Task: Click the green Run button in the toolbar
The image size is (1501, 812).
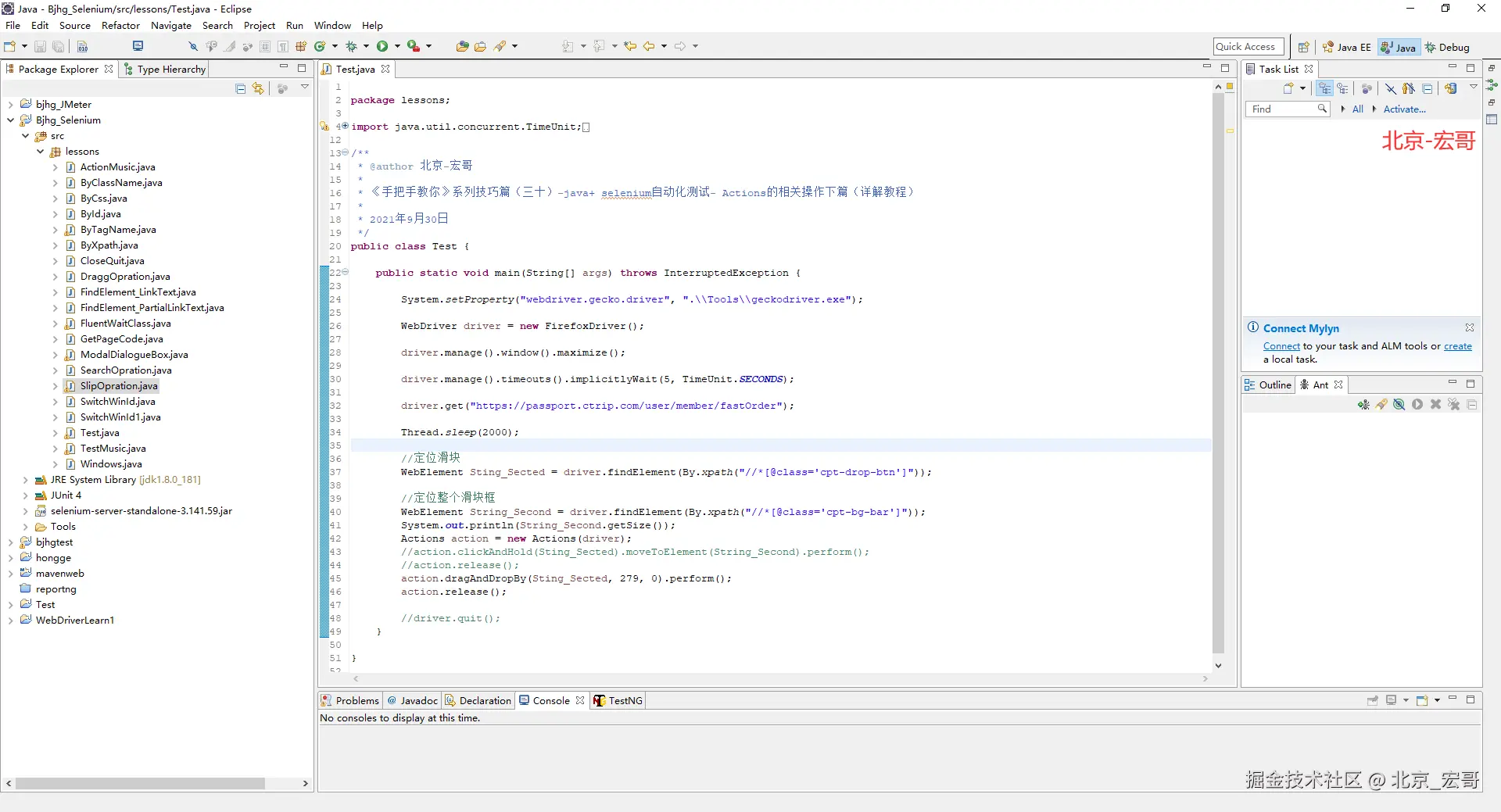Action: tap(382, 47)
